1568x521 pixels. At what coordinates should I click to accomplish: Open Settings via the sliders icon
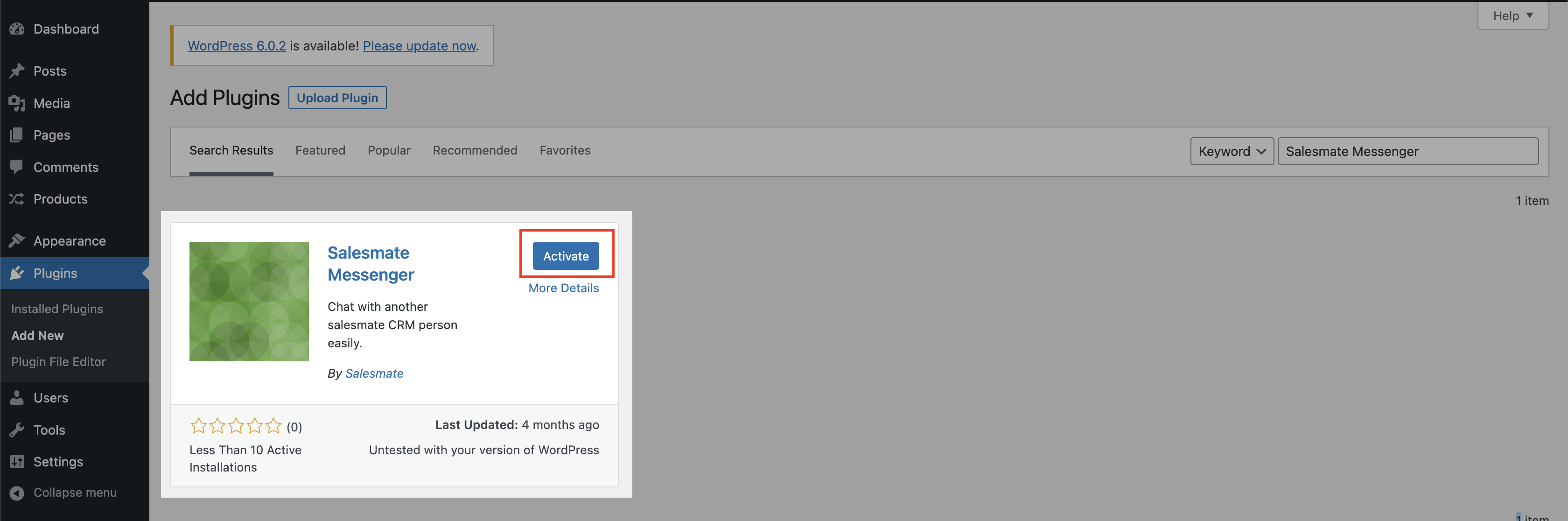tap(17, 461)
